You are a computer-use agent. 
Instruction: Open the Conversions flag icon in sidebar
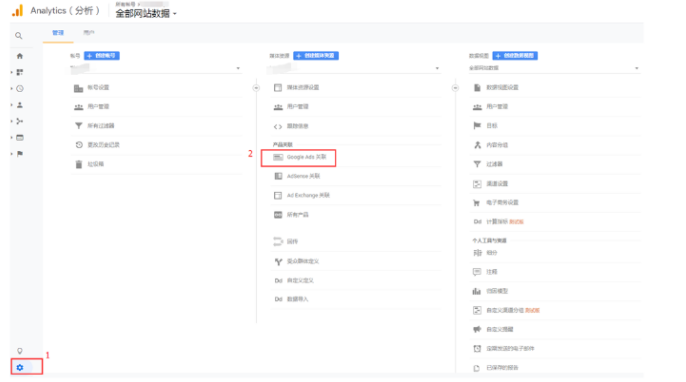[x=20, y=154]
